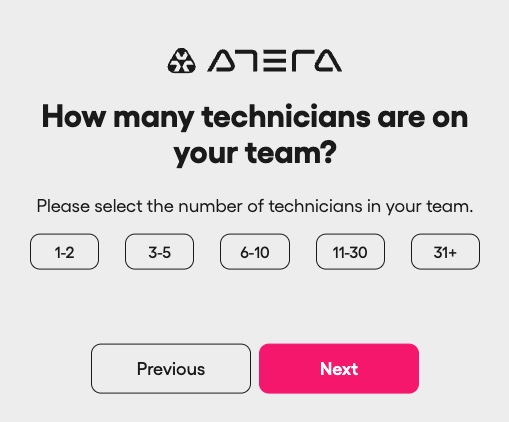
Task: Set team size to one or two technicians
Action: 64,252
